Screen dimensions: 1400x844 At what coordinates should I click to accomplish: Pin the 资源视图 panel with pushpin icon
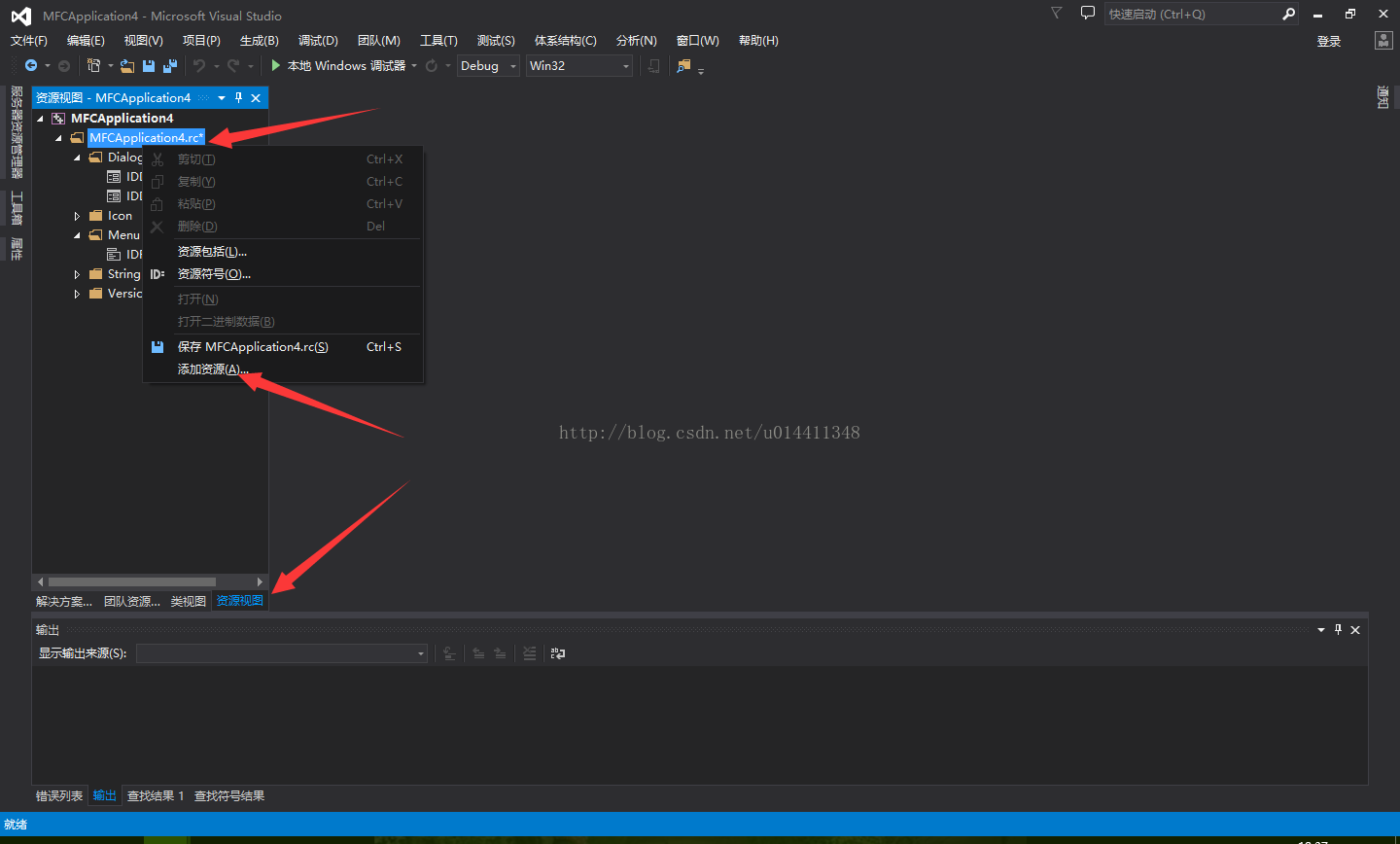238,97
